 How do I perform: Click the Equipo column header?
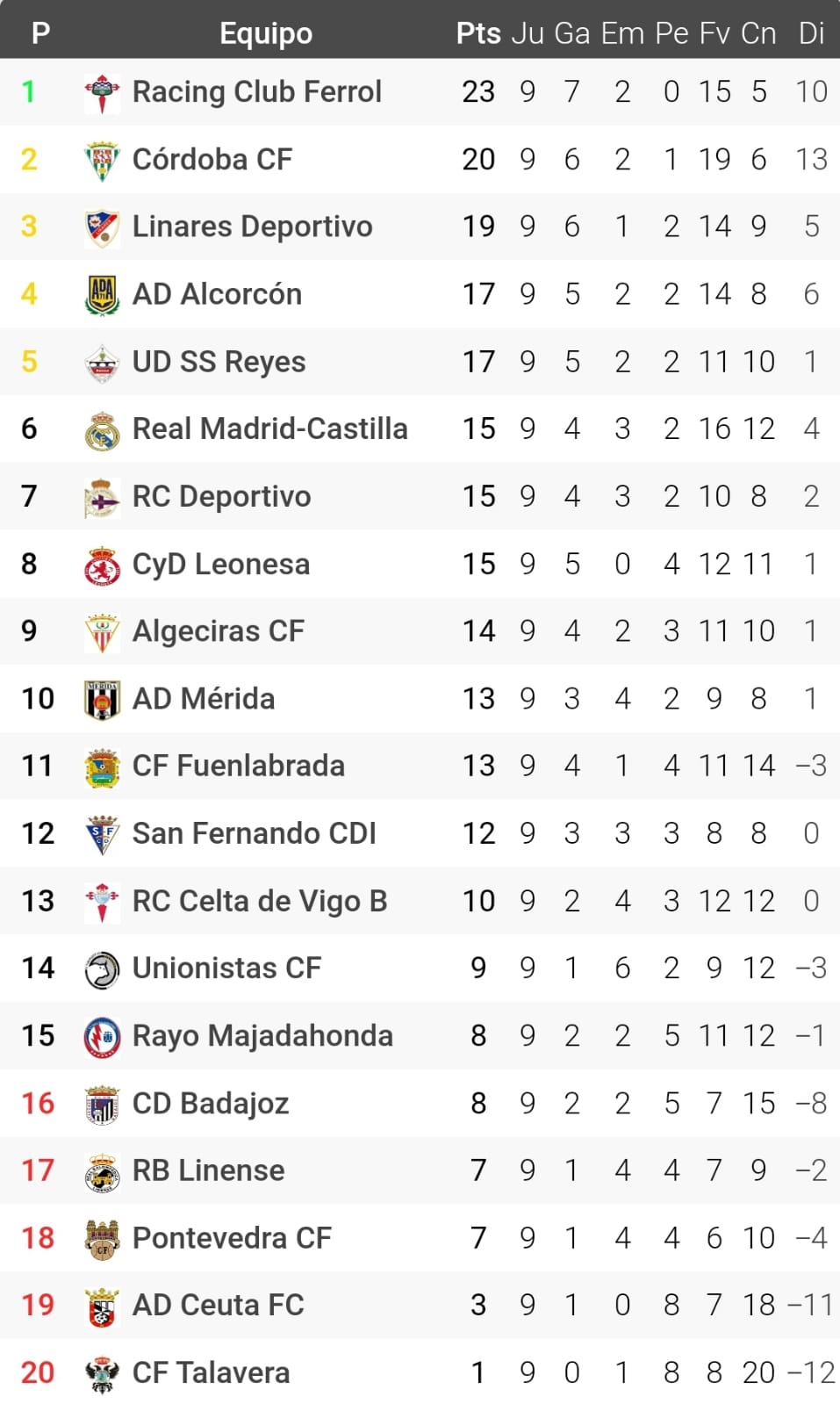266,33
